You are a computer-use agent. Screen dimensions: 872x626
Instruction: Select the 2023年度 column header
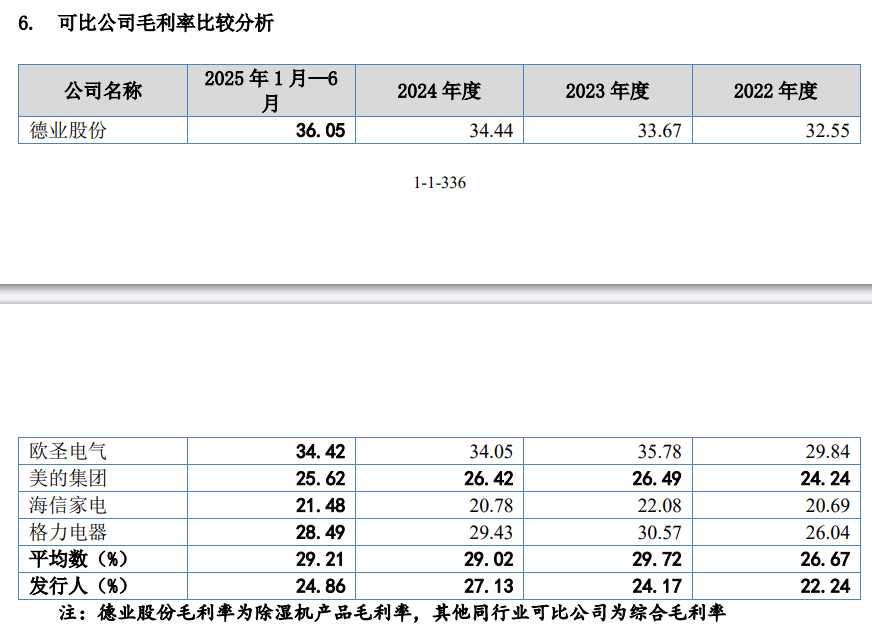pos(608,91)
